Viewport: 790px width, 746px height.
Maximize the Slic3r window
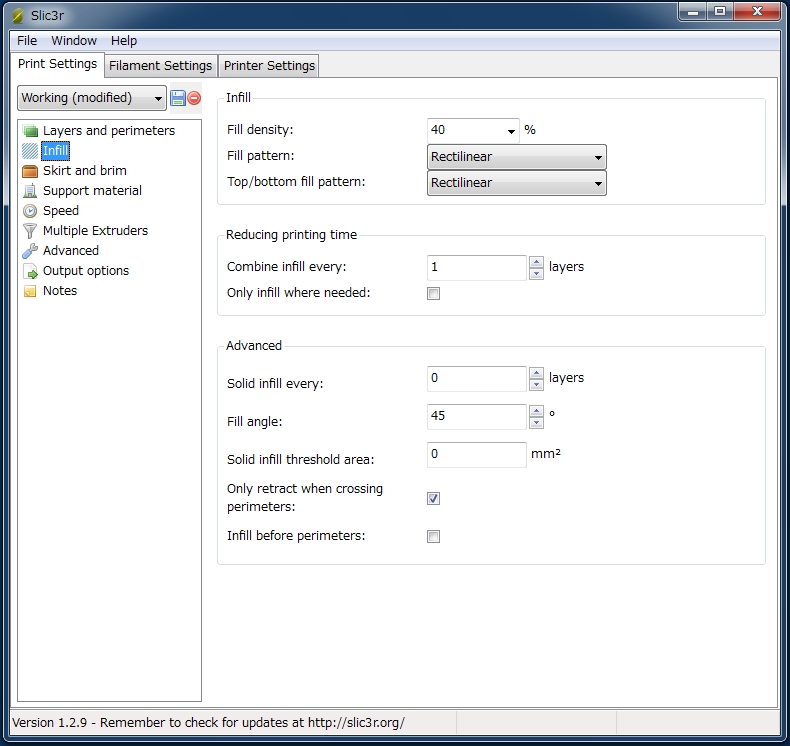coord(720,12)
